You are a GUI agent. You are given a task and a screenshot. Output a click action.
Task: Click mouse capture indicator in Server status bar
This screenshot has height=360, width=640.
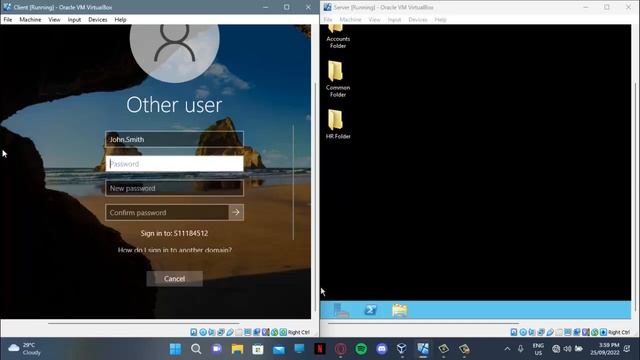[595, 332]
